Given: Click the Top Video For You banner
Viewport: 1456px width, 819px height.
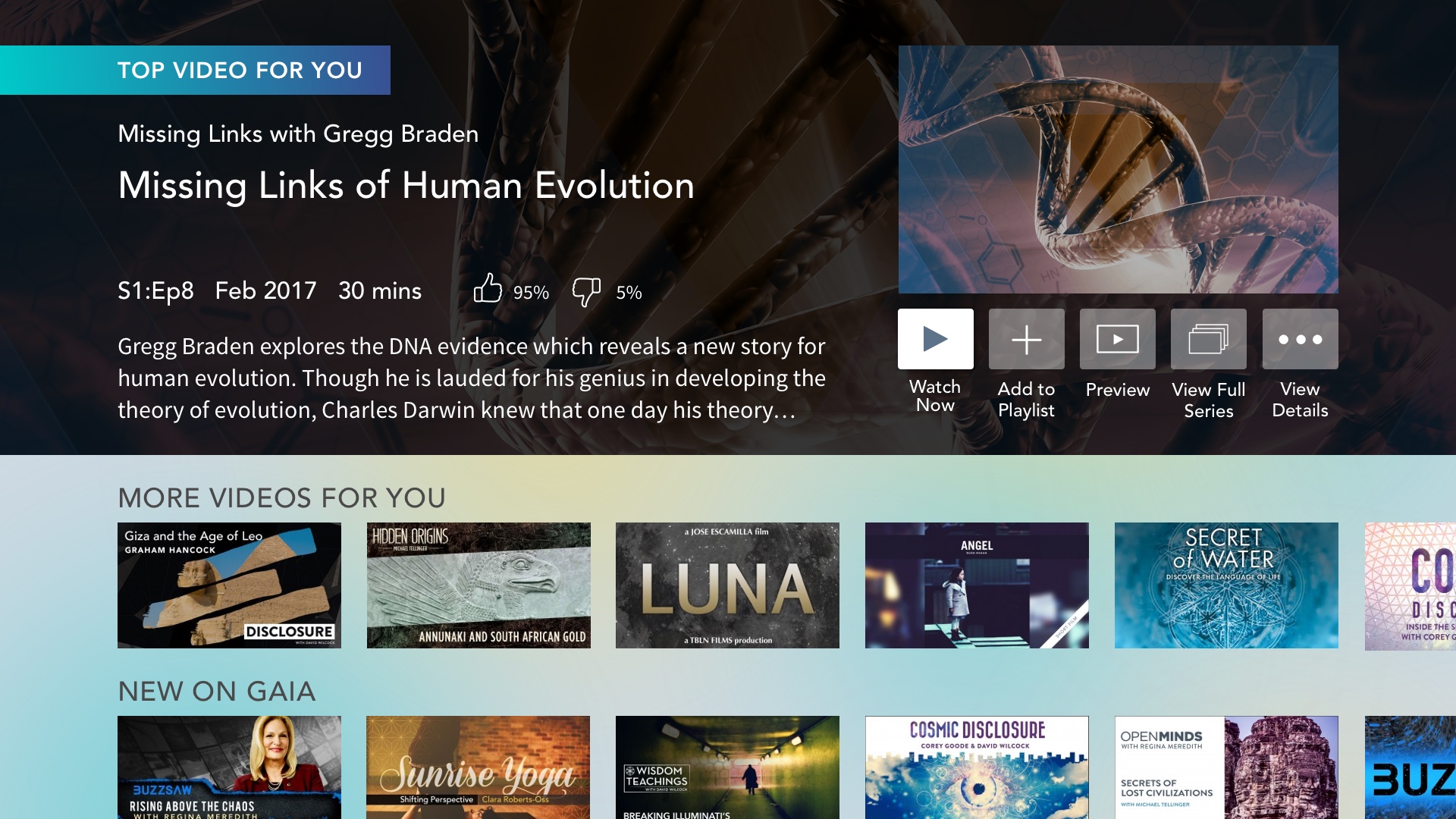Looking at the screenshot, I should click(x=195, y=70).
